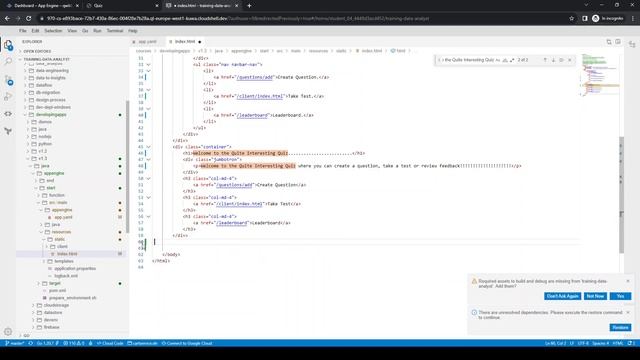Image resolution: width=640 pixels, height=360 pixels.
Task: Close the editor find widget
Action: click(x=570, y=60)
